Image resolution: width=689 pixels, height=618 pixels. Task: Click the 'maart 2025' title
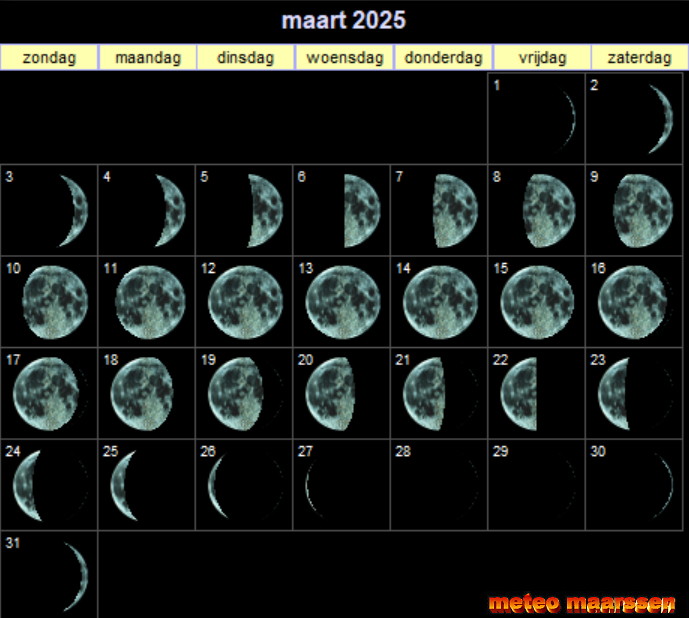tap(344, 20)
